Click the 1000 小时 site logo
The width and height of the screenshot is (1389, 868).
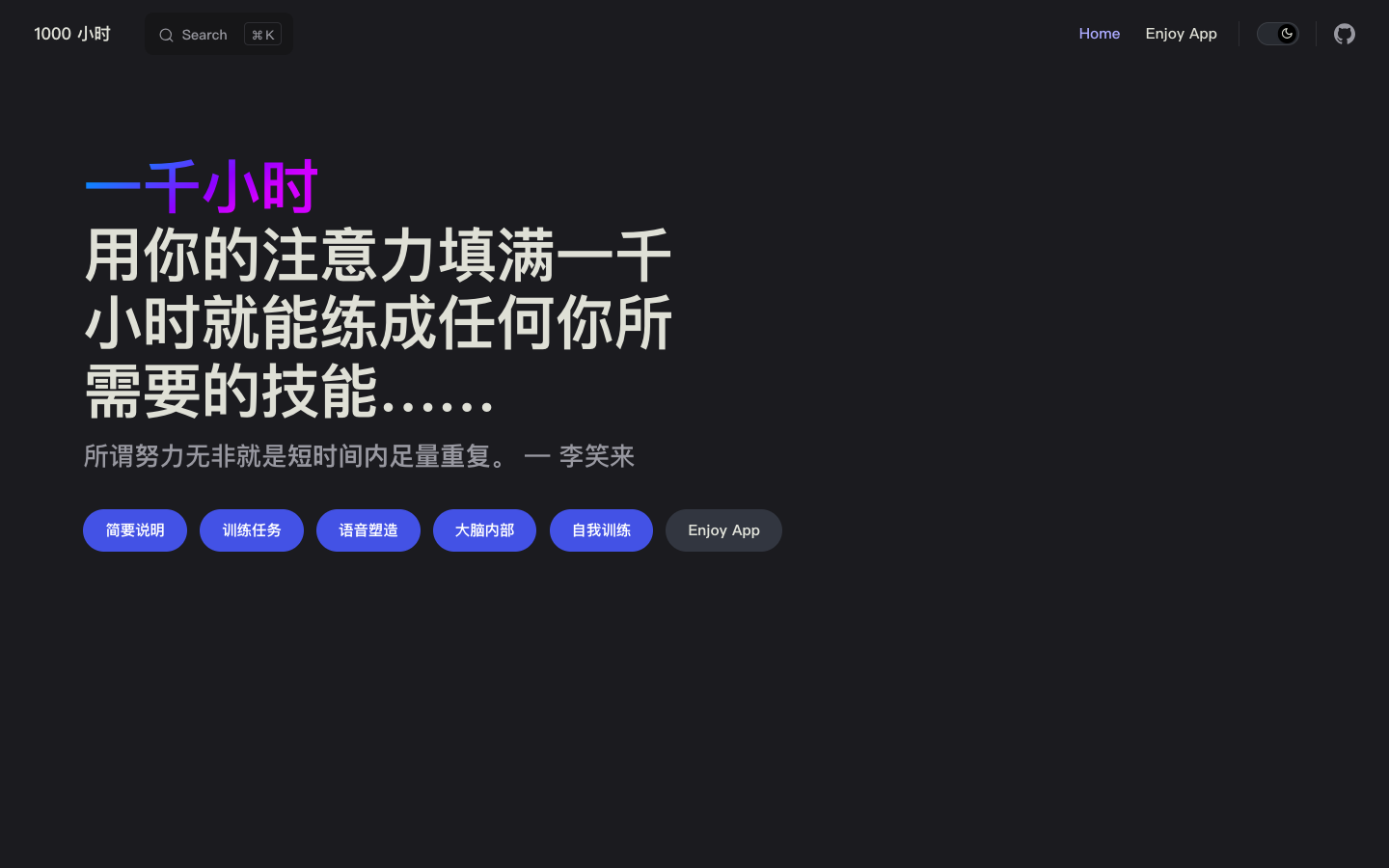tap(72, 34)
